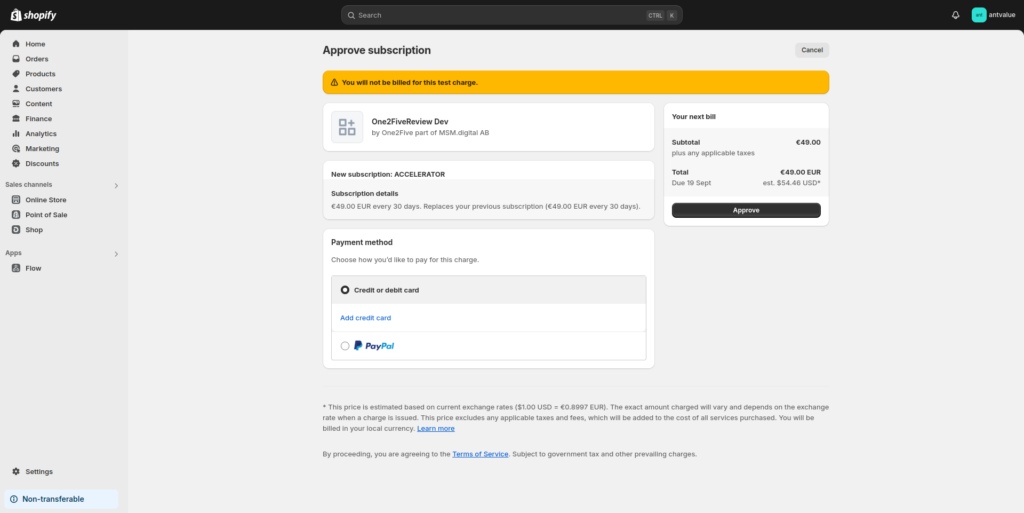
Task: Navigate to Orders menu item
Action: [x=36, y=59]
